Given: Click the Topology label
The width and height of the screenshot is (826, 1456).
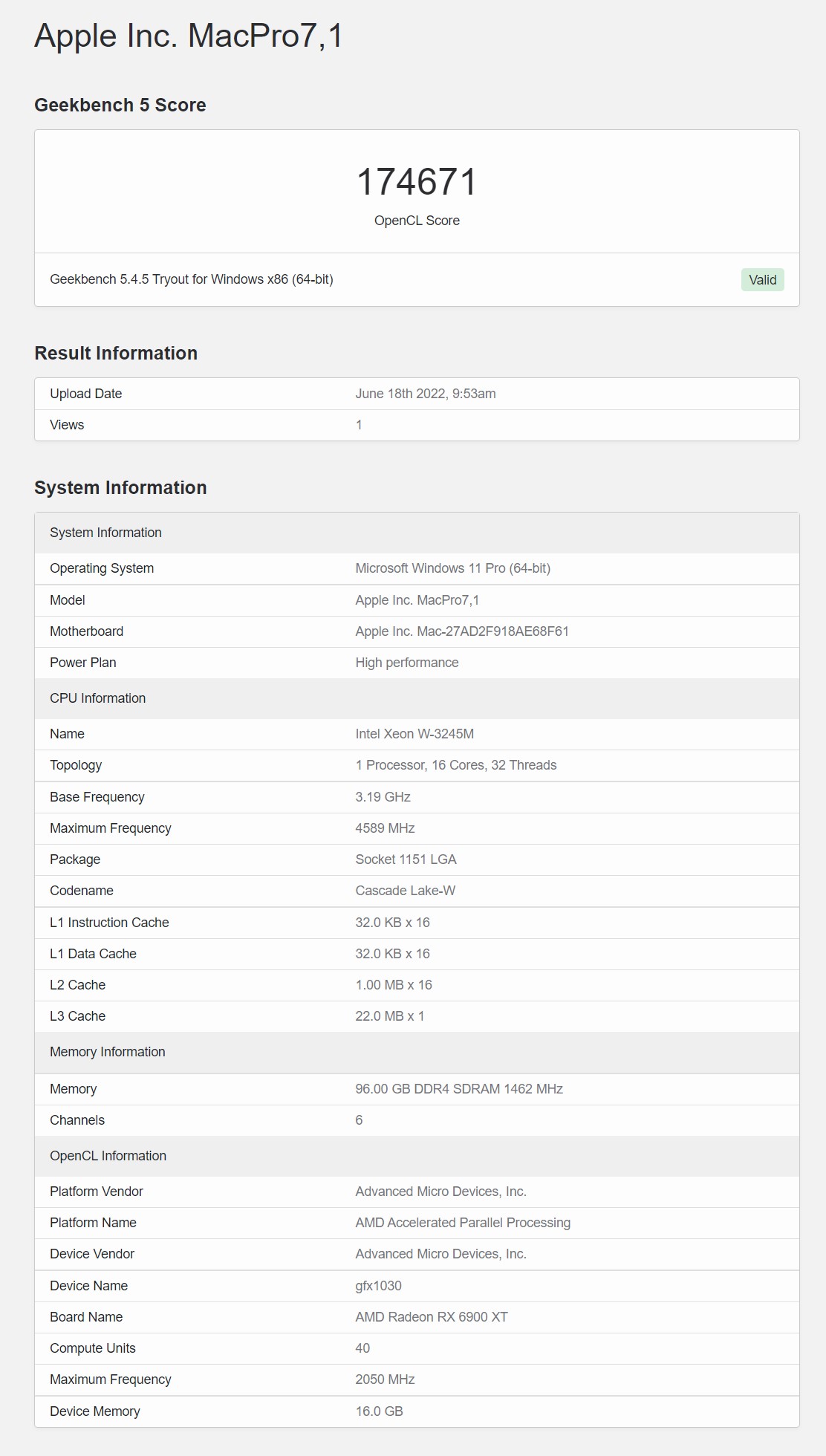Looking at the screenshot, I should [x=76, y=765].
